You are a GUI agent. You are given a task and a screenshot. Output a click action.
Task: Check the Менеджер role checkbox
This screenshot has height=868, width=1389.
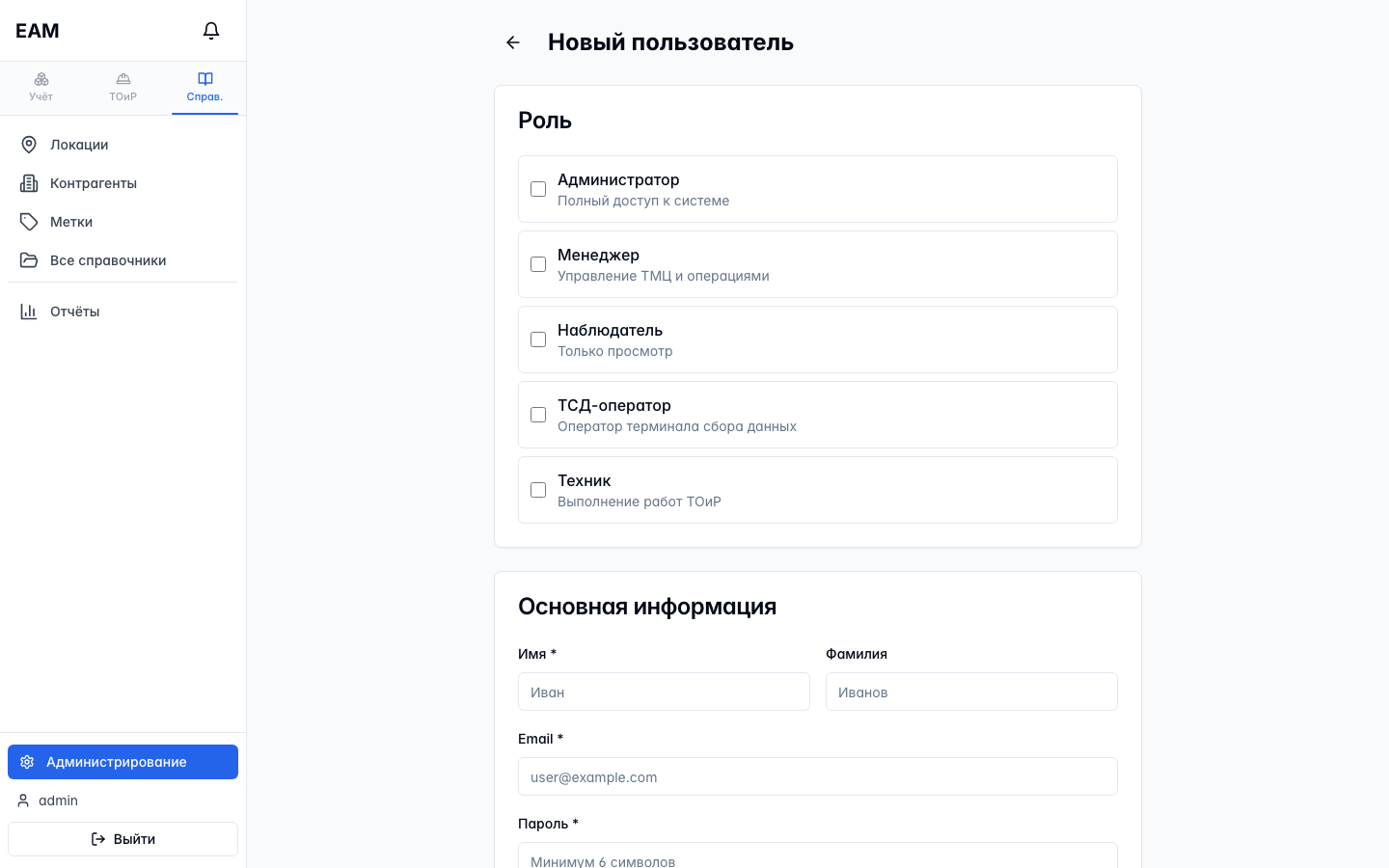538,264
